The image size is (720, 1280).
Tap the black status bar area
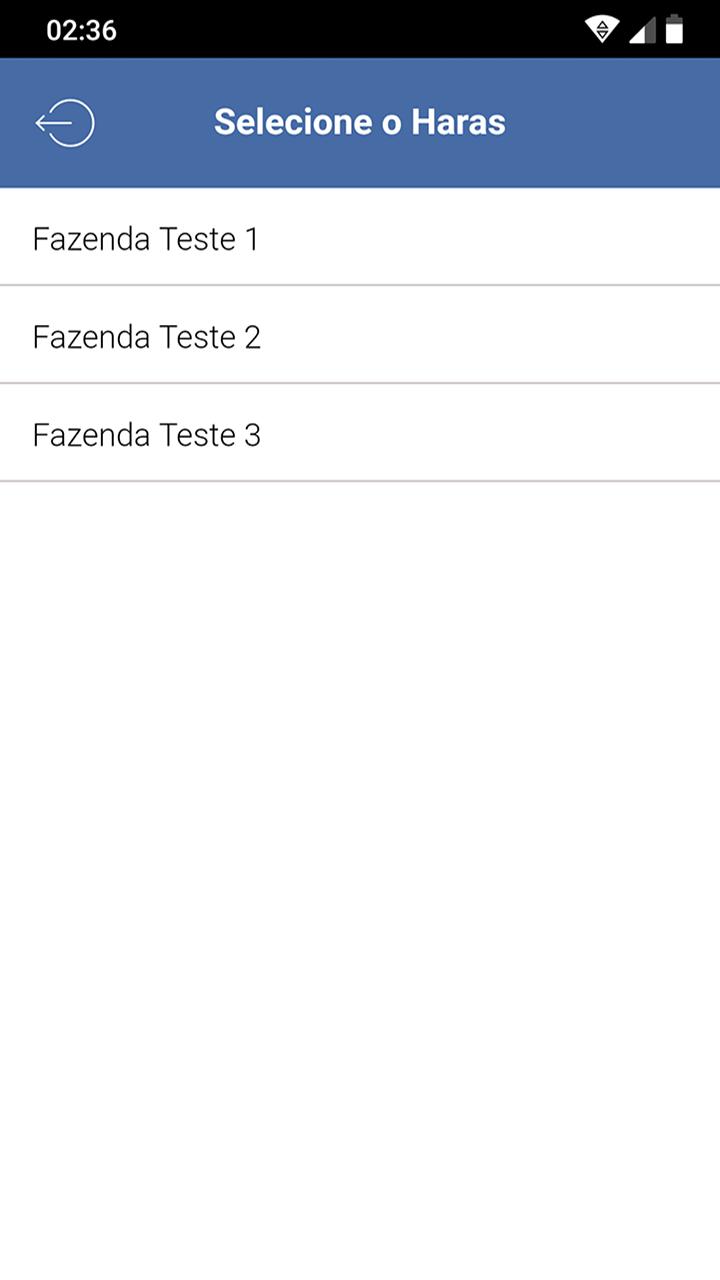click(350, 29)
